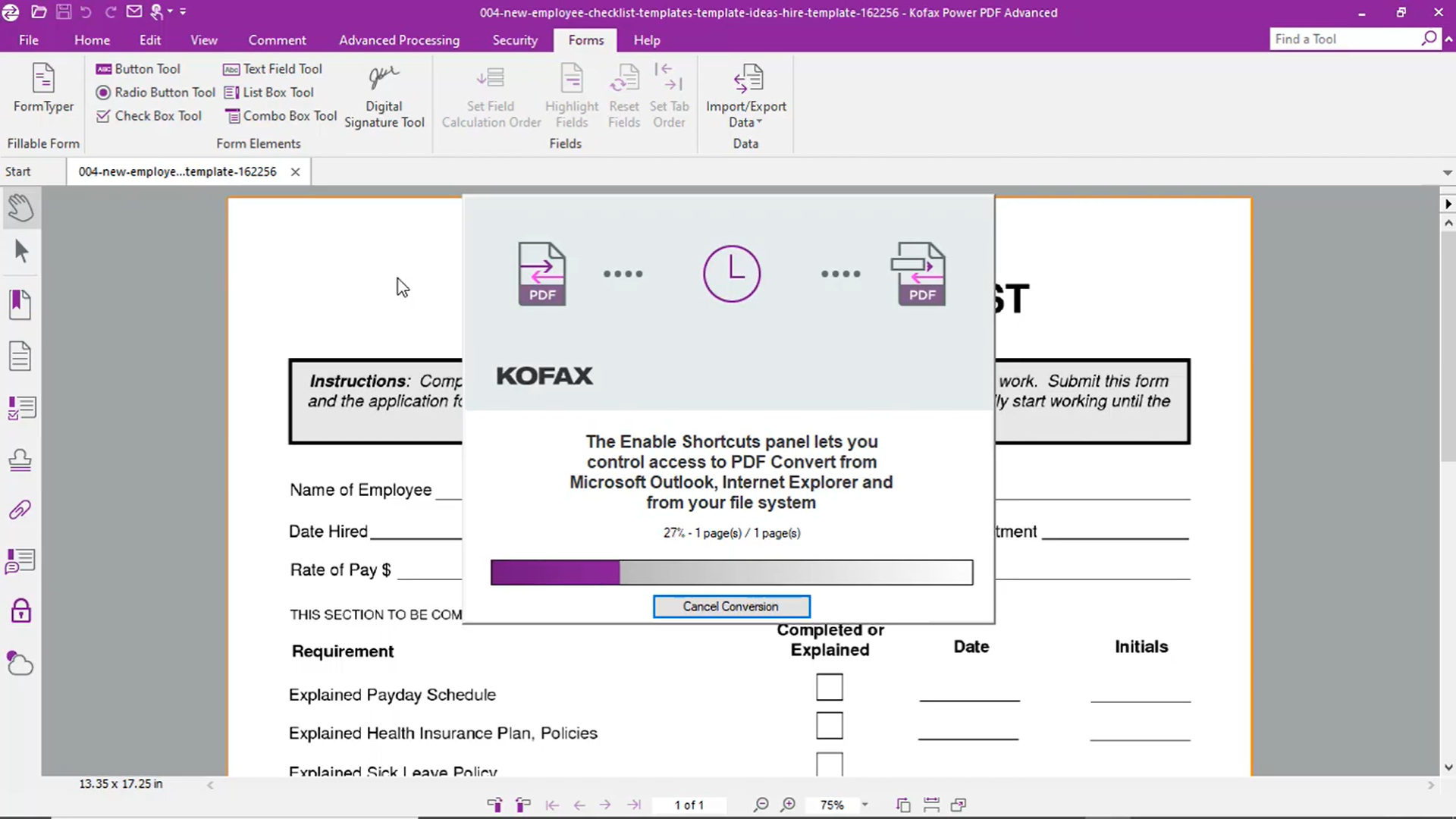Check the Explained Payday Schedule checkbox

[830, 687]
